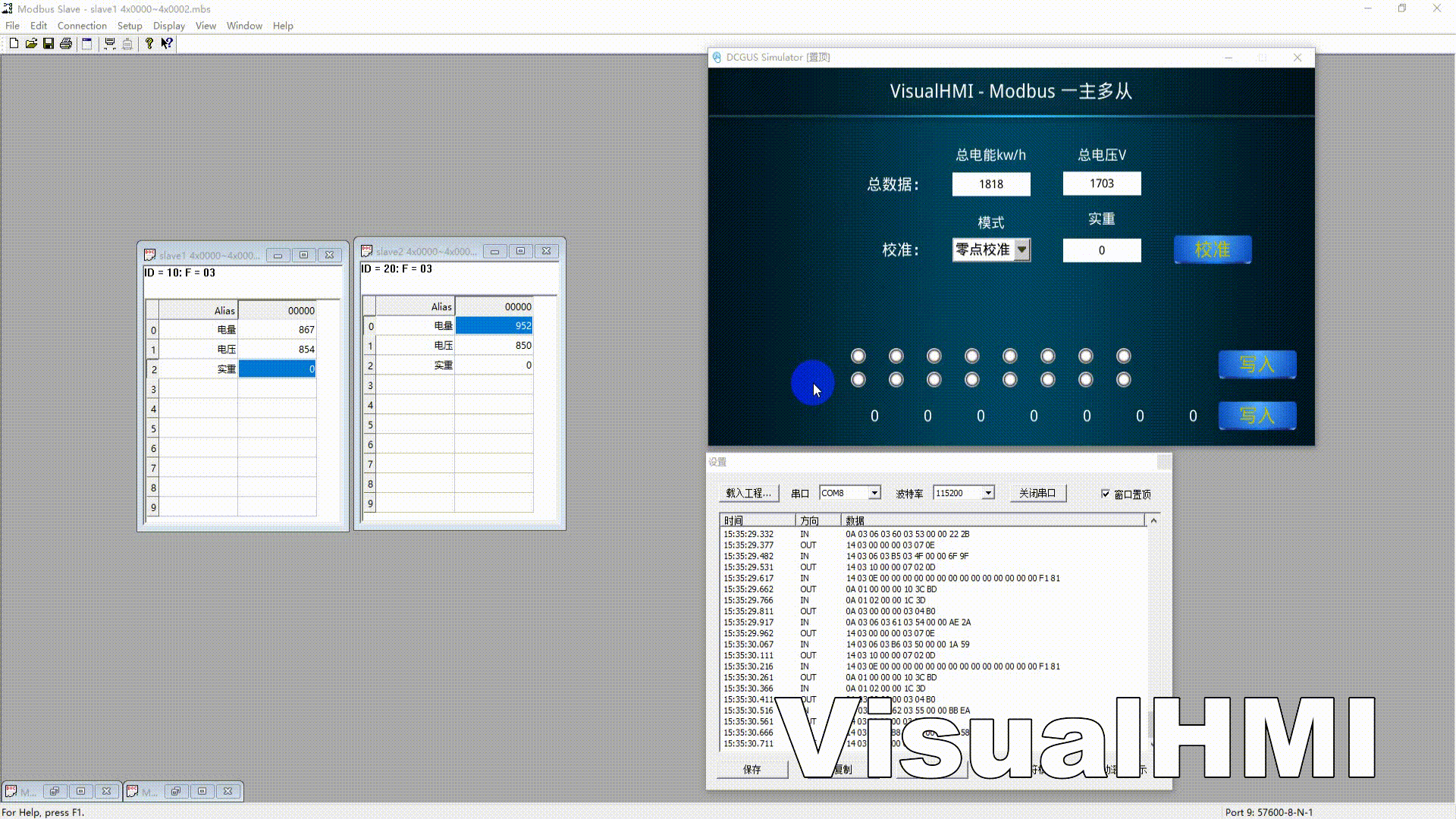Toggle the 窗口置顶 checkbox
The width and height of the screenshot is (1456, 819).
tap(1106, 494)
